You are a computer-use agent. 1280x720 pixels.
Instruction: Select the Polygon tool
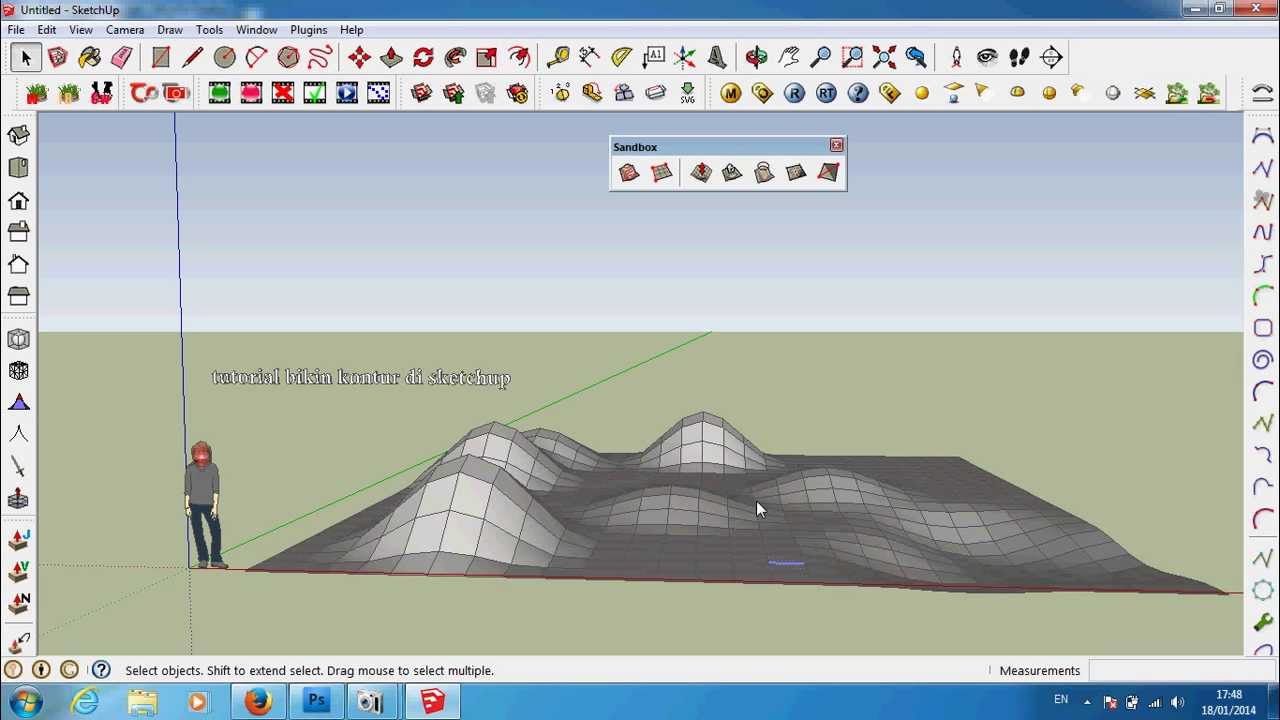pos(289,58)
